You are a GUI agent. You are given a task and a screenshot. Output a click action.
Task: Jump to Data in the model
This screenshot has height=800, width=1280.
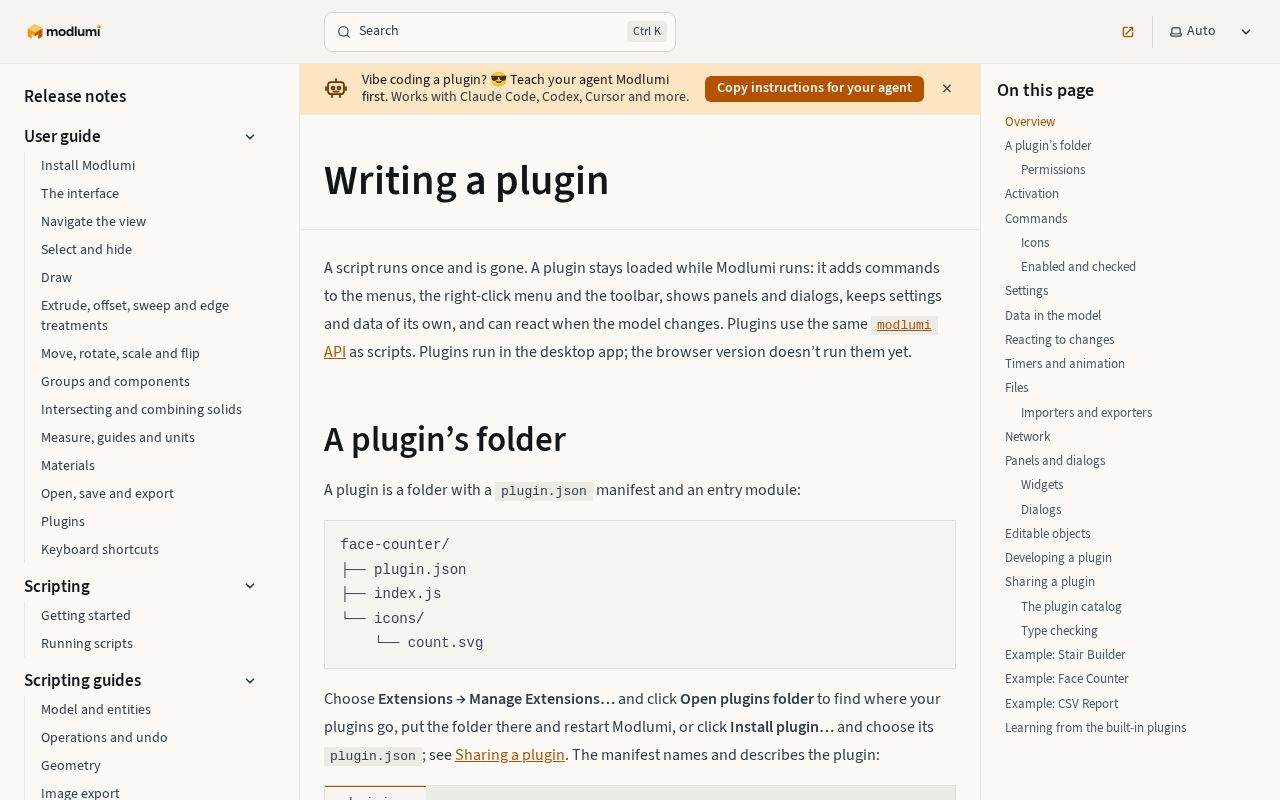tap(1053, 315)
